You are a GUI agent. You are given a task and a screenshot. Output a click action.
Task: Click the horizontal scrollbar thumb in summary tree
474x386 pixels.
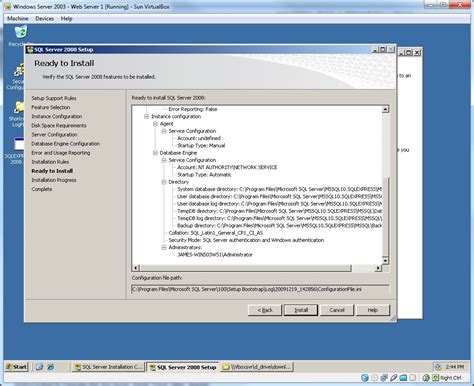[x=245, y=268]
